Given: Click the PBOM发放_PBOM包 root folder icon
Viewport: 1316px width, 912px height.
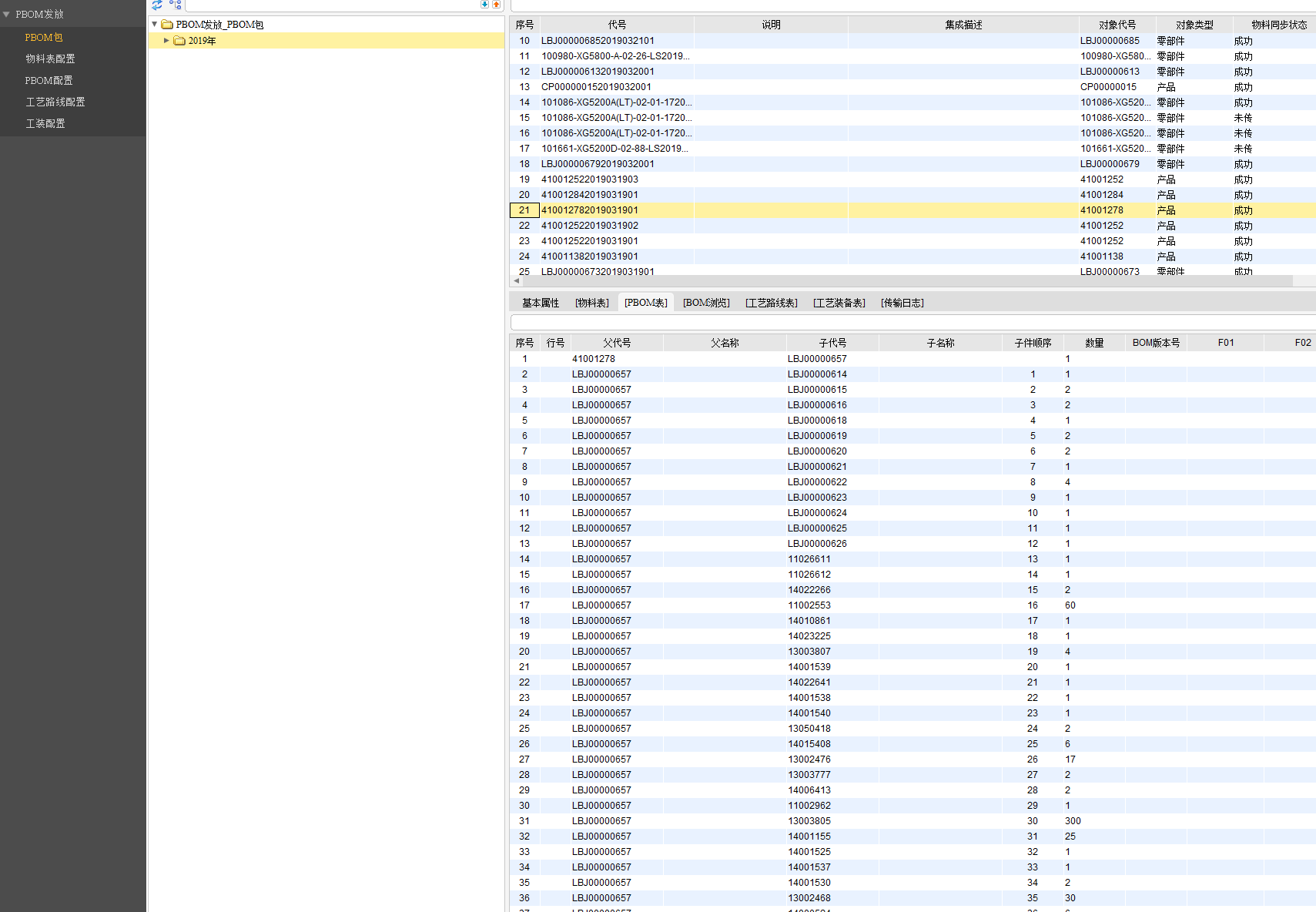Looking at the screenshot, I should click(x=167, y=25).
